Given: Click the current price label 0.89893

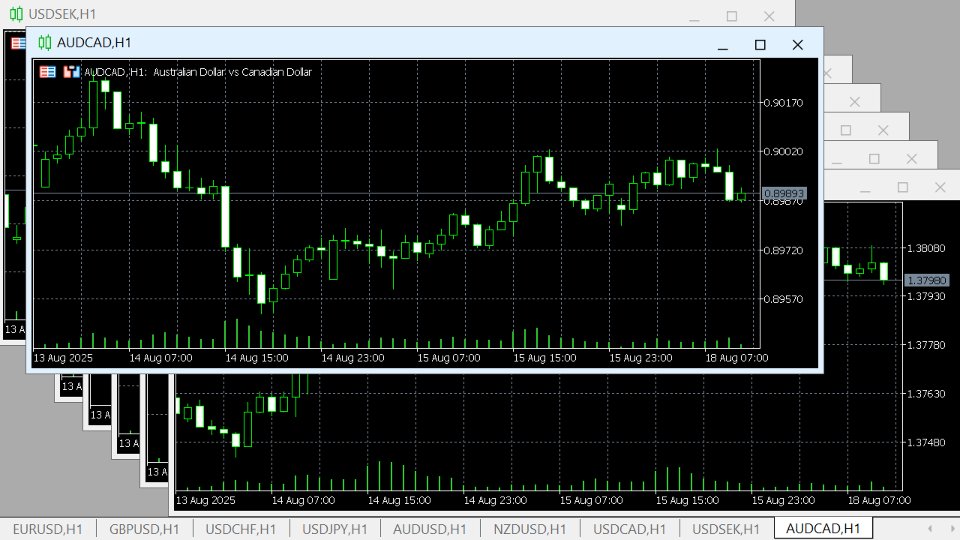Looking at the screenshot, I should (784, 193).
